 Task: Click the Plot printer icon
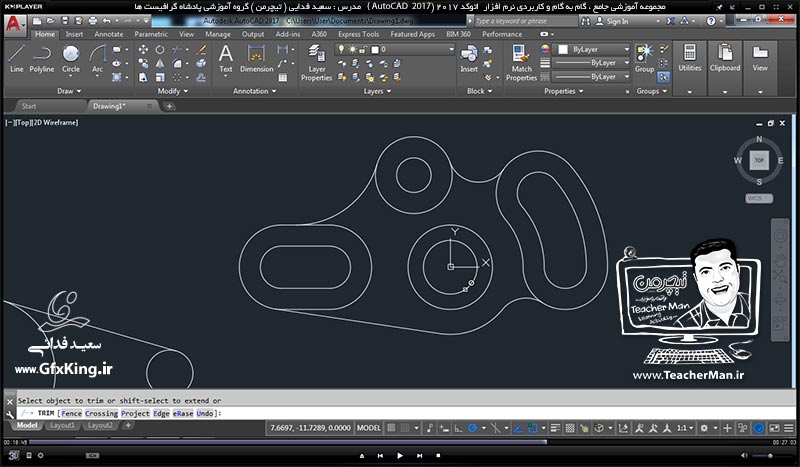coord(92,21)
